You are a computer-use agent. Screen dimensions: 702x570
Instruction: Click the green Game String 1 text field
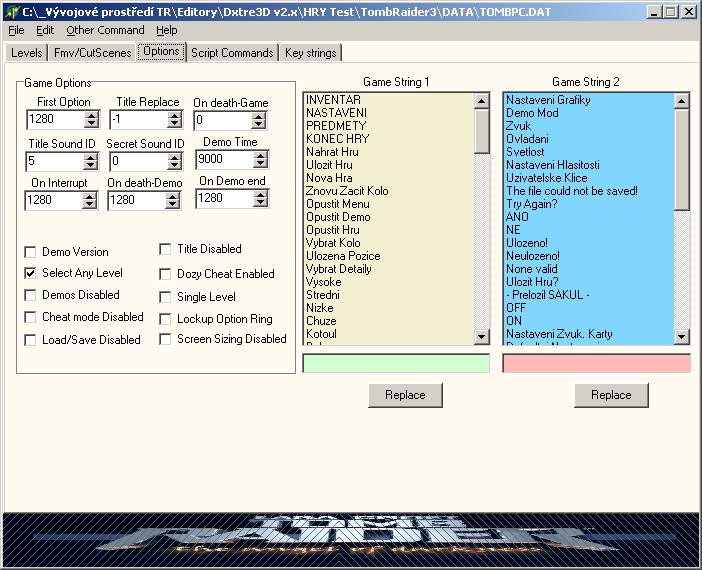pyautogui.click(x=396, y=364)
